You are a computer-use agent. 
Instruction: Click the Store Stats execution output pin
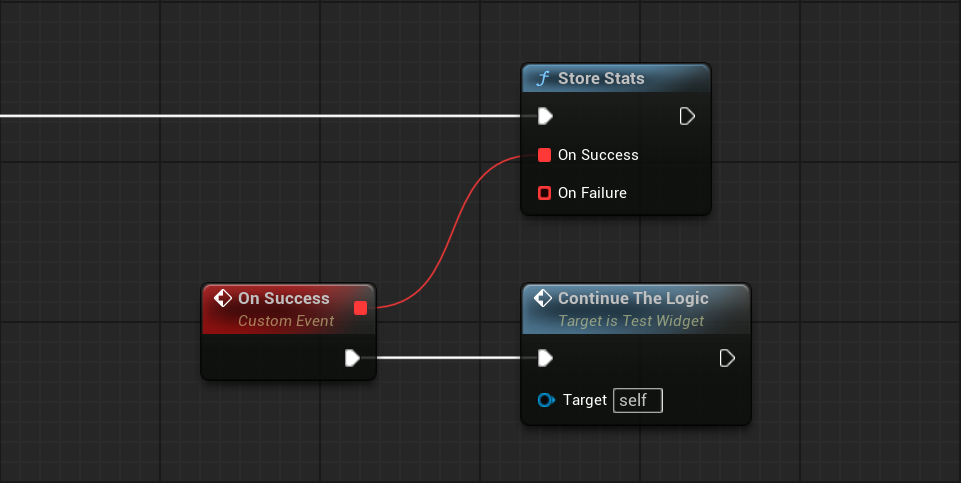[x=687, y=116]
